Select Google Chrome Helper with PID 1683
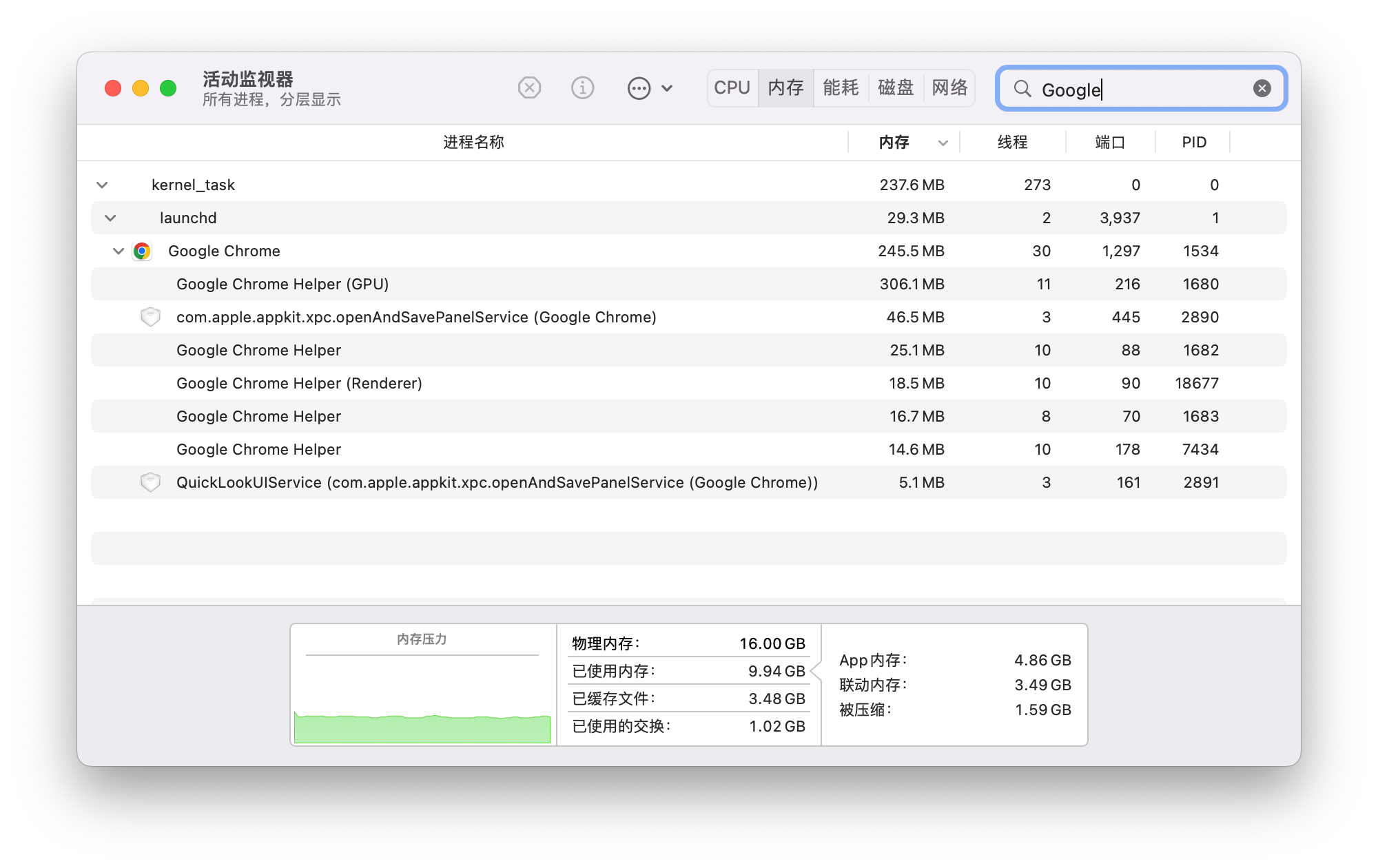Viewport: 1378px width, 868px height. pyautogui.click(x=689, y=416)
